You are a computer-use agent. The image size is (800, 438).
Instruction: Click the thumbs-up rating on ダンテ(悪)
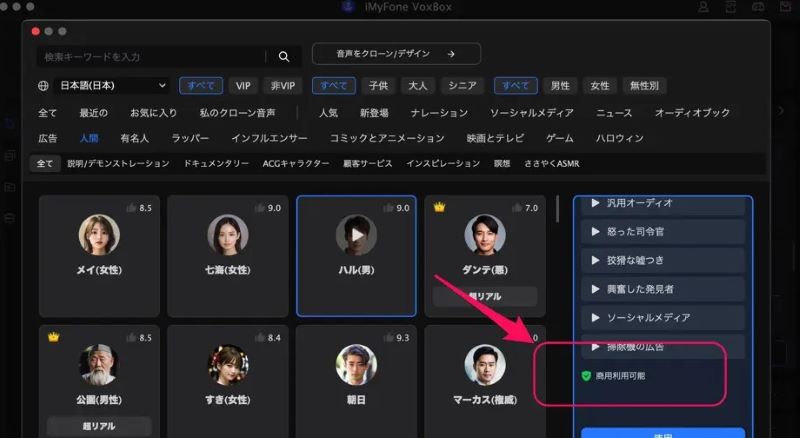517,208
